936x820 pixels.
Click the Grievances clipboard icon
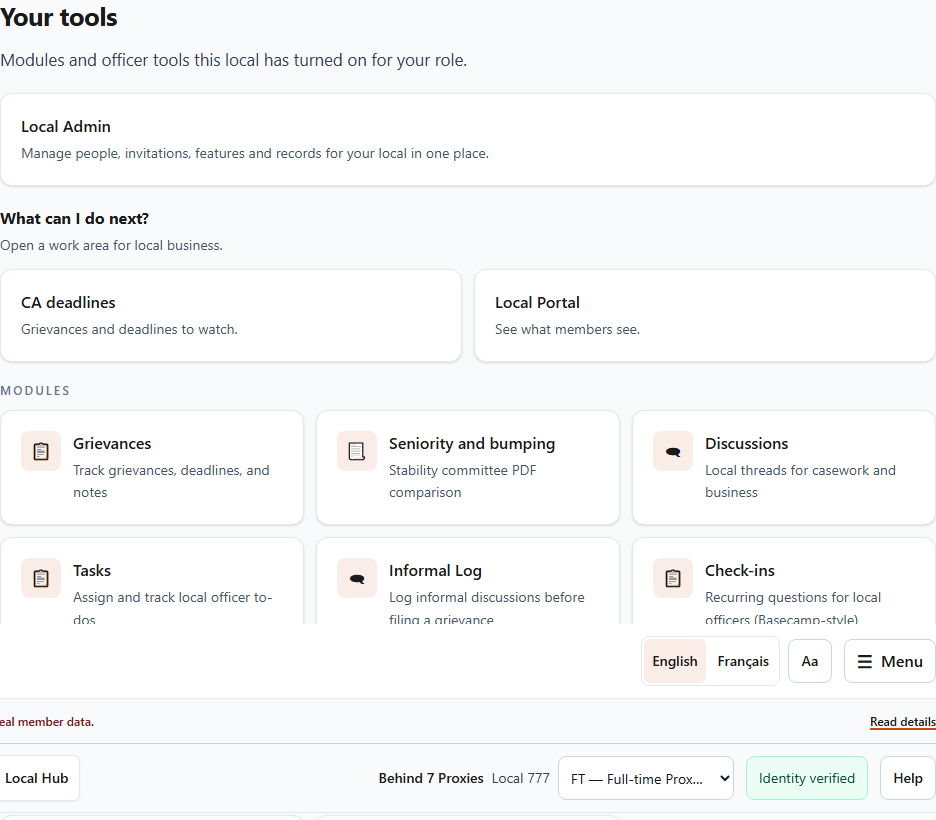[41, 451]
